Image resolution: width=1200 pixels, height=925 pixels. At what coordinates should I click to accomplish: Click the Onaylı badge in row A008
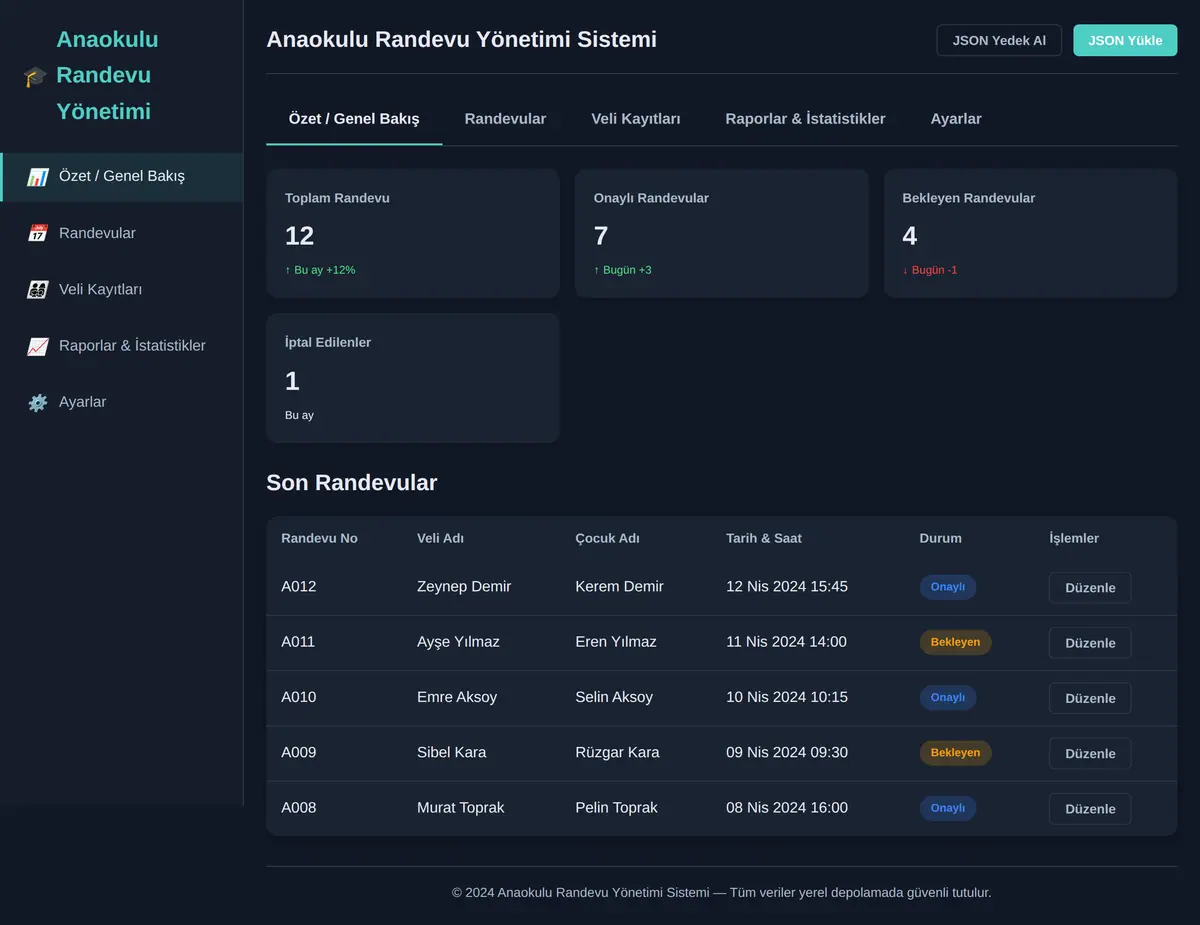tap(948, 808)
